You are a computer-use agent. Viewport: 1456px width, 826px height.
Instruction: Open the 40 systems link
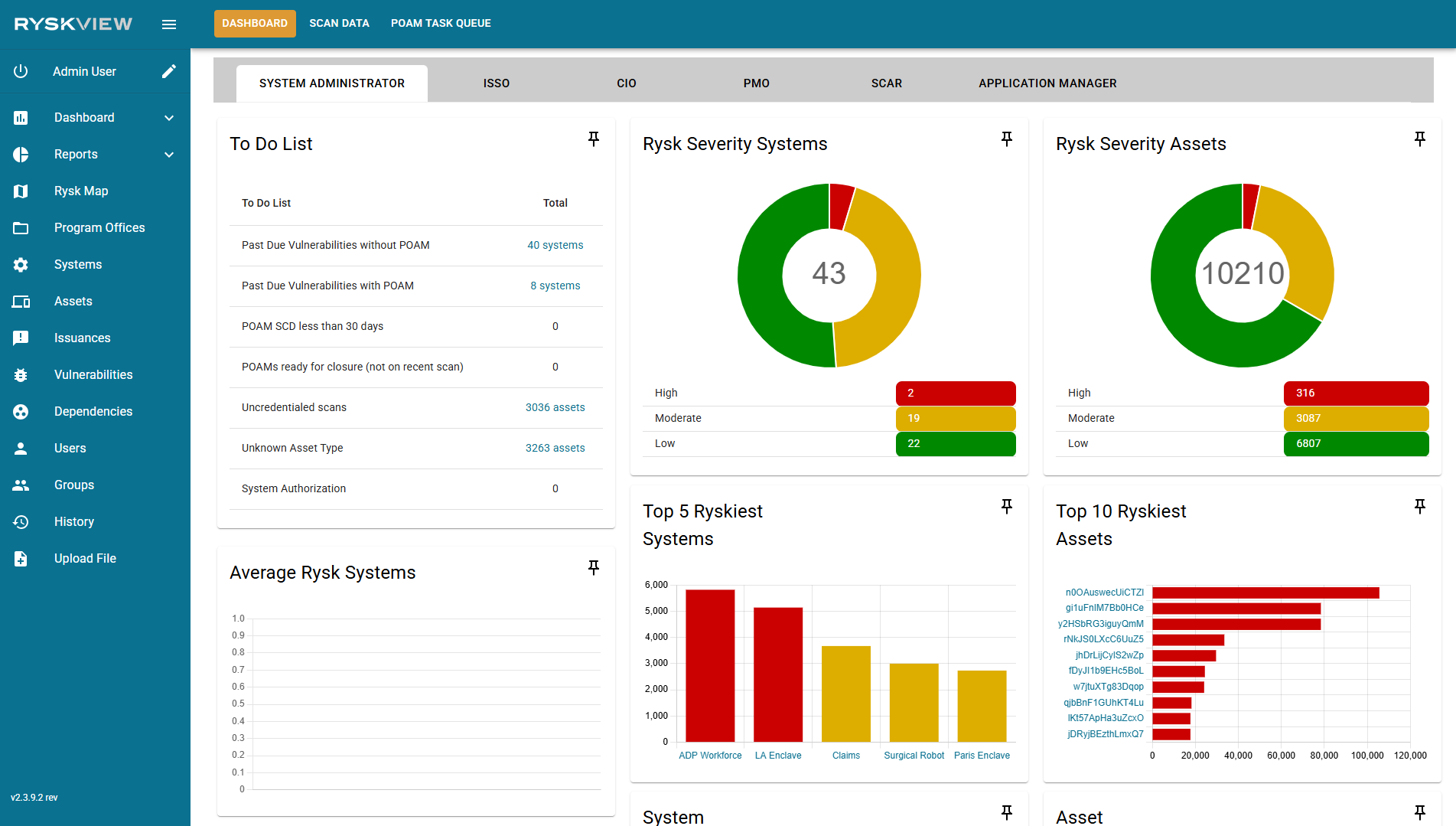[x=555, y=245]
